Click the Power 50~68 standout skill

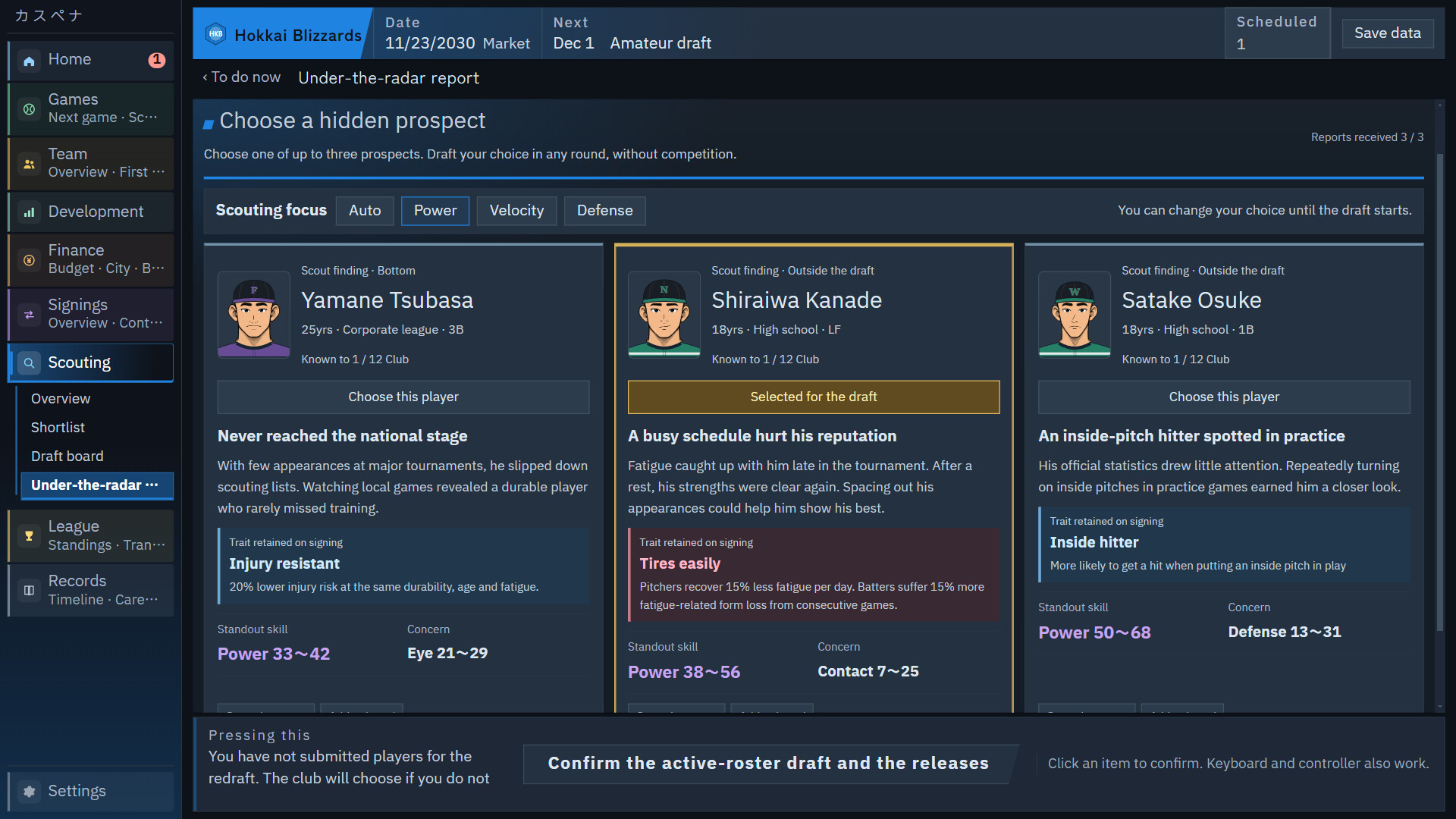[x=1094, y=633]
